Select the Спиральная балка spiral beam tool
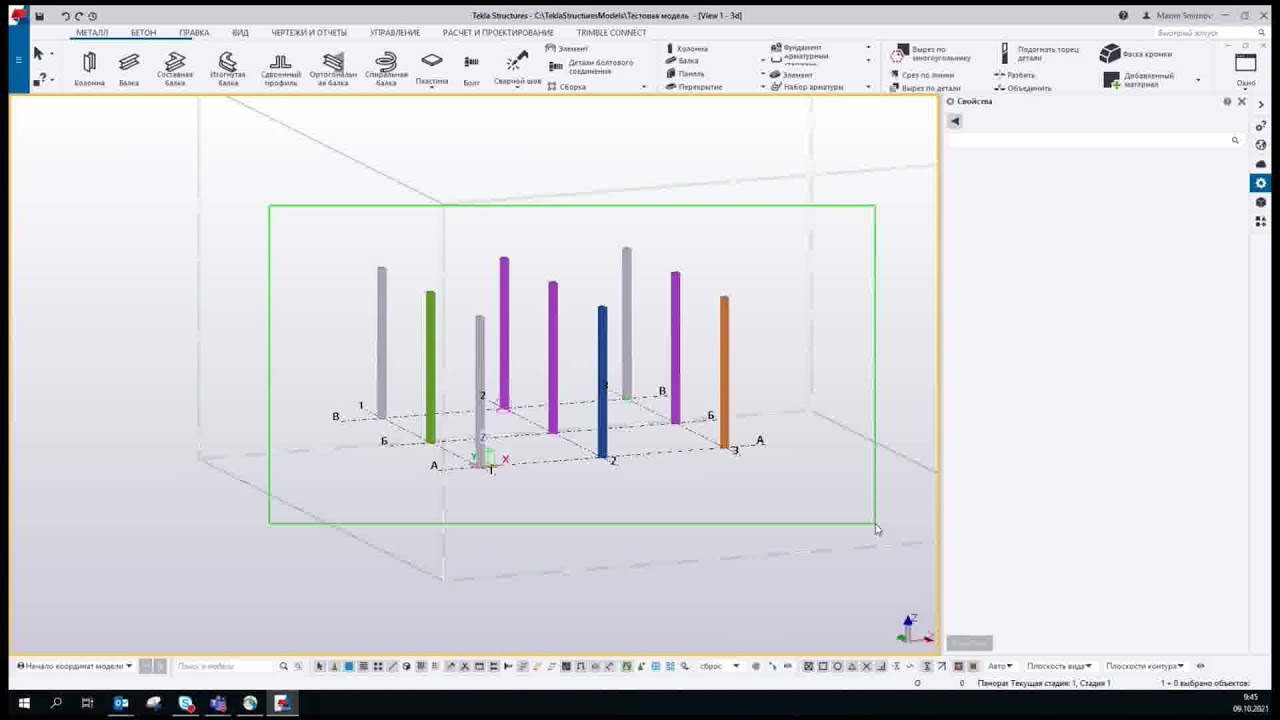This screenshot has width=1280, height=720. click(386, 69)
